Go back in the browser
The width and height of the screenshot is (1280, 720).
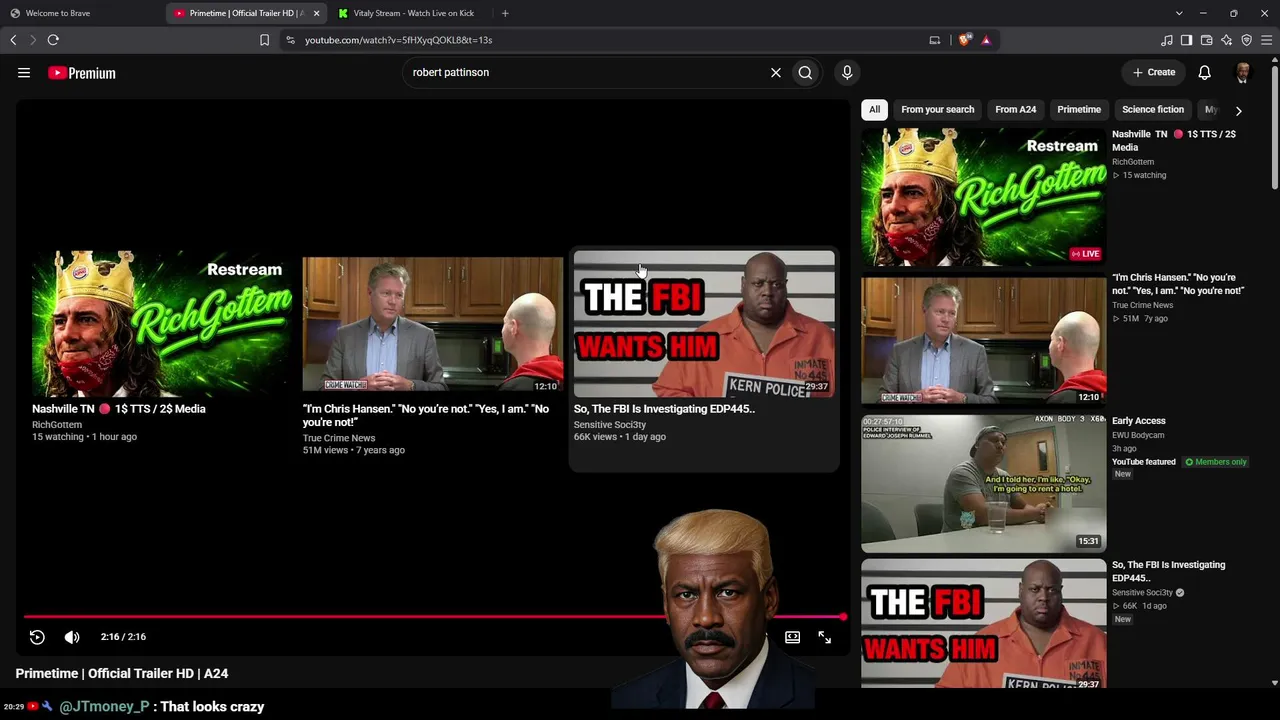click(13, 40)
